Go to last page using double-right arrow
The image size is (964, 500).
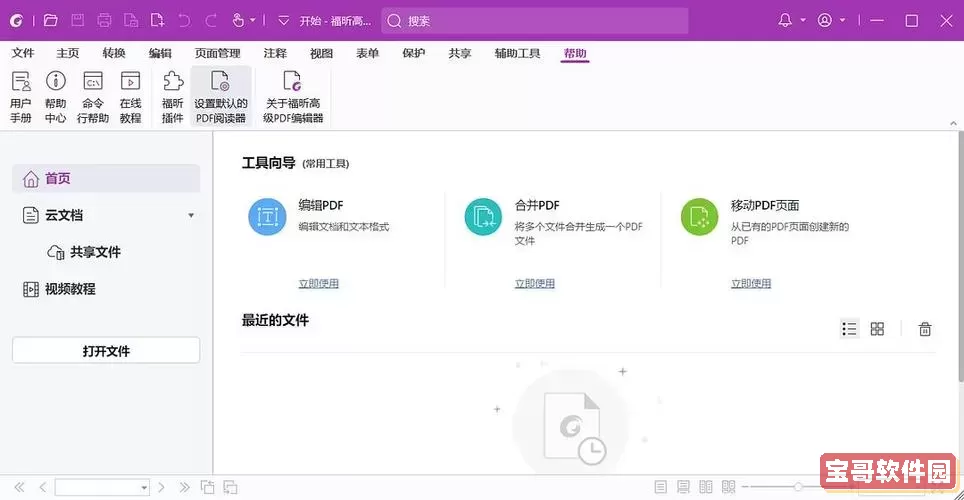[184, 488]
